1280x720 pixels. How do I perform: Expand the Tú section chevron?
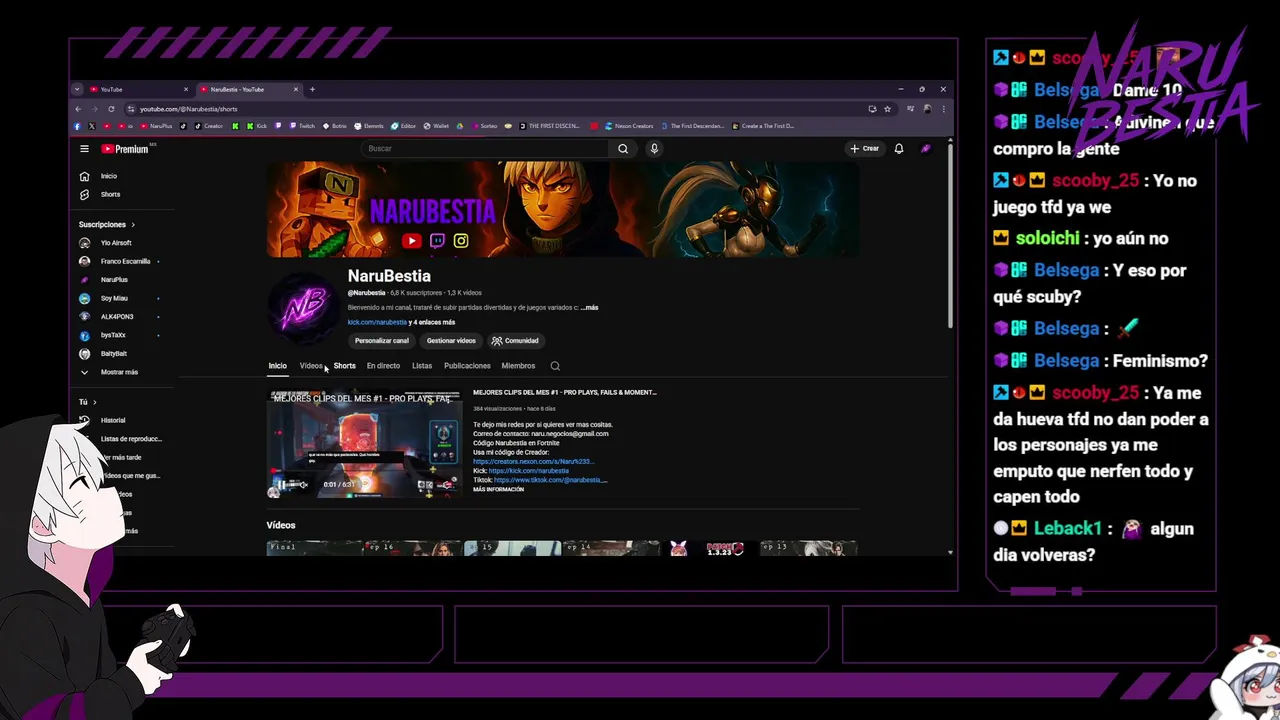94,402
